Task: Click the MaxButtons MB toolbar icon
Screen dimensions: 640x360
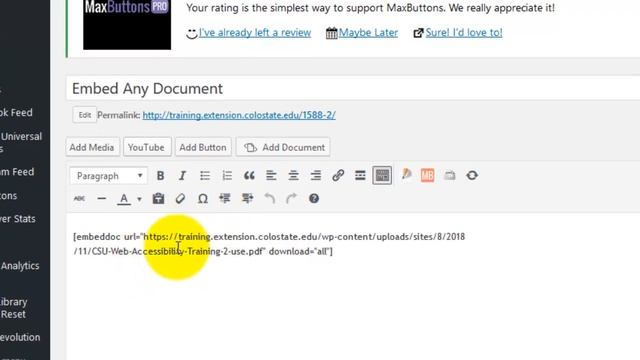Action: (x=427, y=176)
